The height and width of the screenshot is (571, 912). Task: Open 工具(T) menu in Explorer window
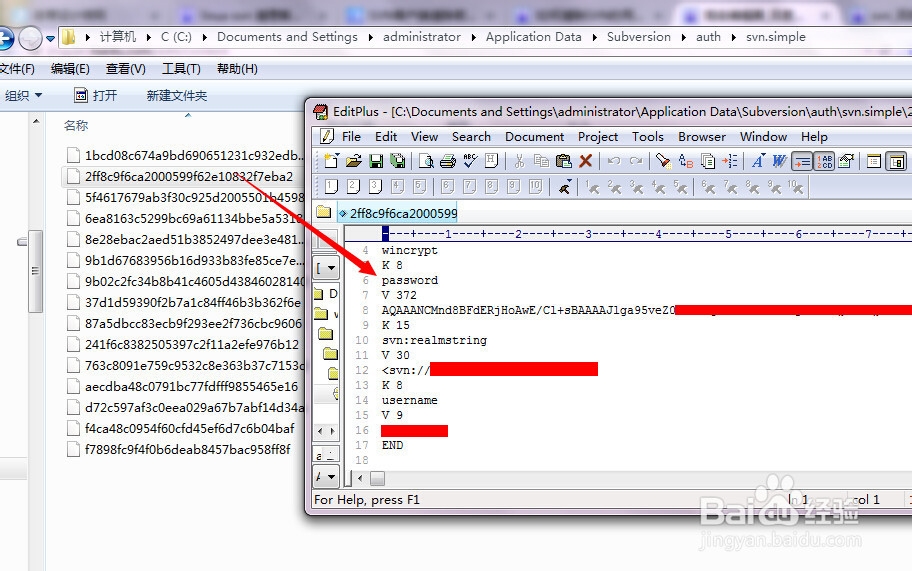tap(181, 69)
